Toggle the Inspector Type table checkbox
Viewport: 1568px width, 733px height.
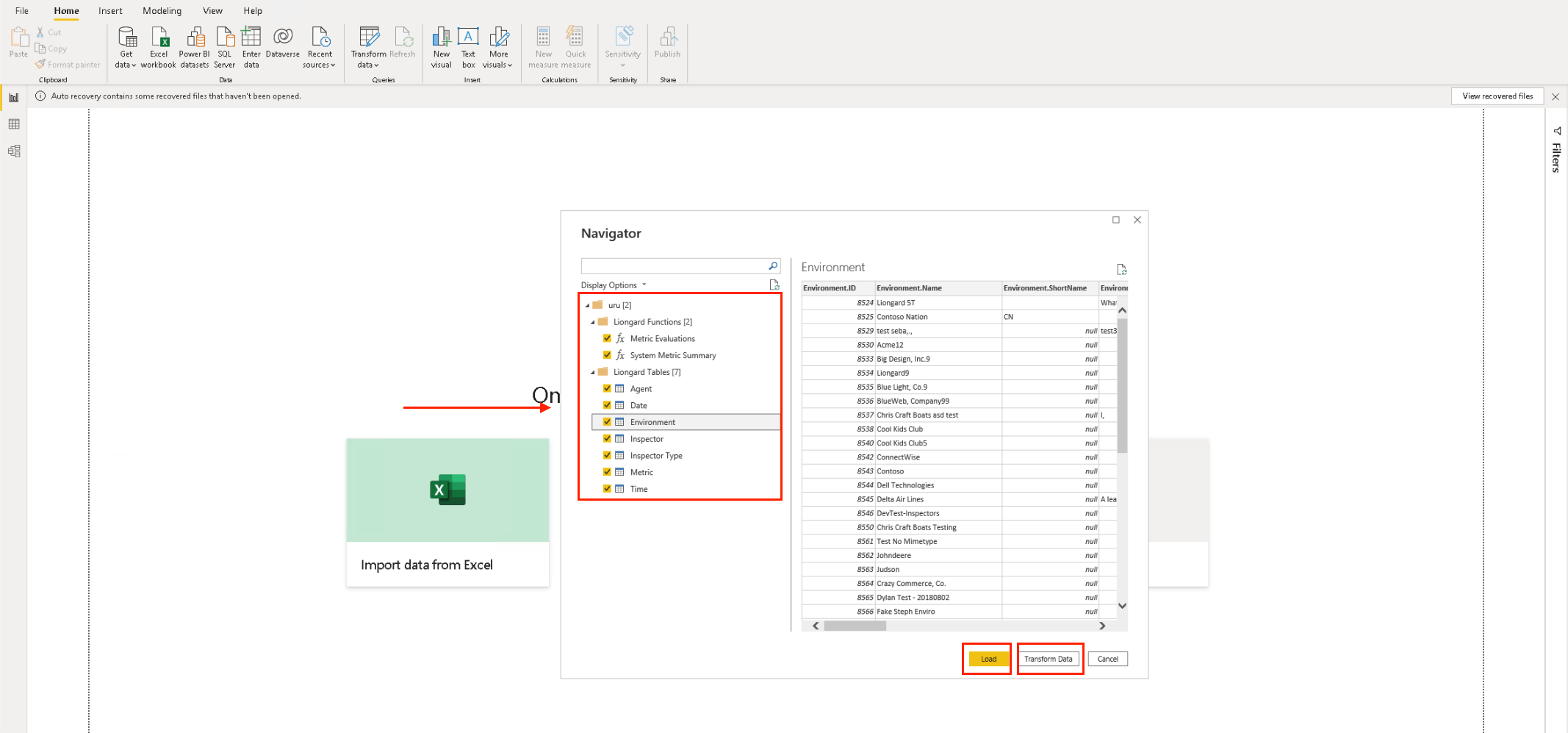point(607,455)
